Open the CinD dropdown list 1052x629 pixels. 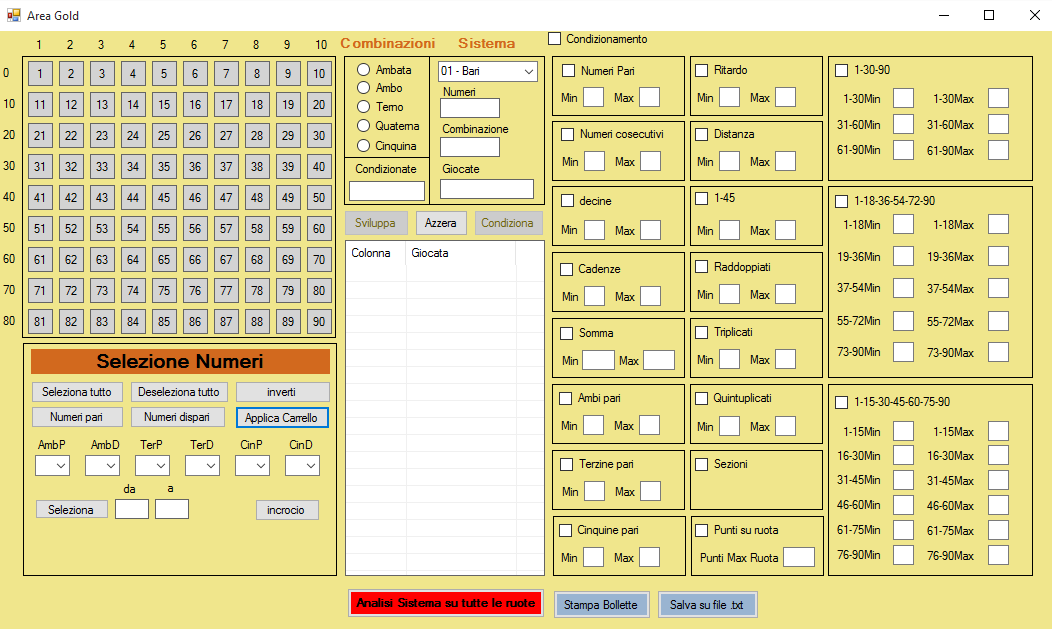pos(302,466)
